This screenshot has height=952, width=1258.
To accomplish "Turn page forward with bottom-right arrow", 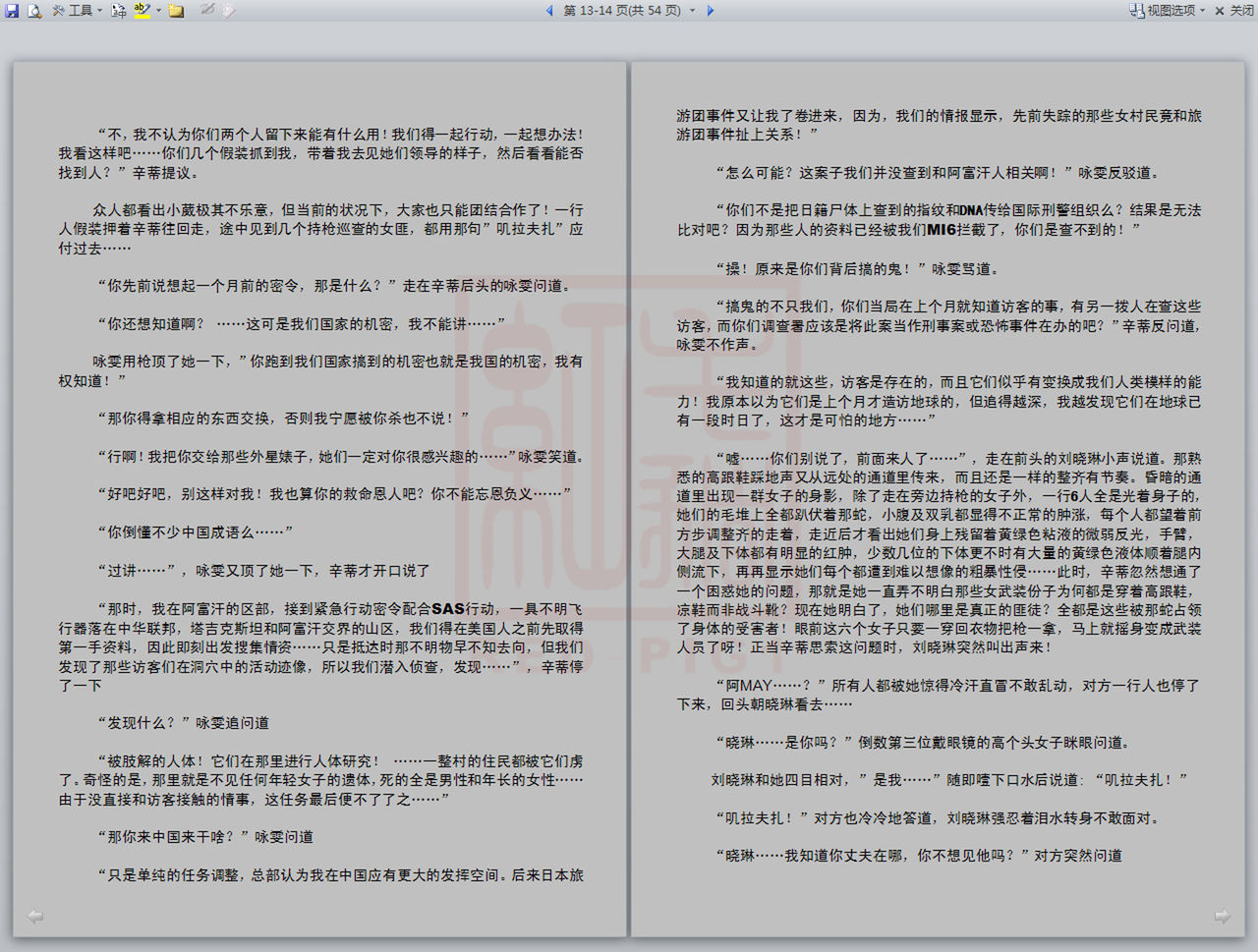I will pos(1222,917).
